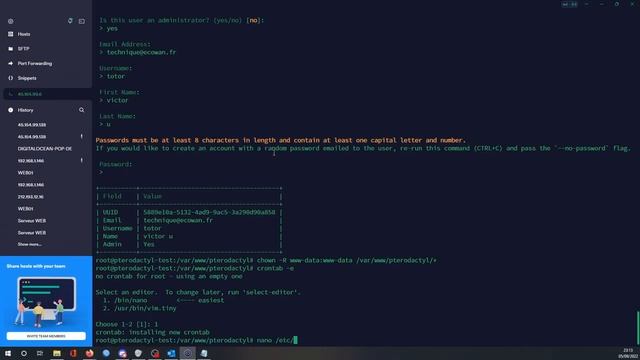Viewport: 640px width, 360px height.
Task: Open the Hosts section
Action: click(24, 34)
